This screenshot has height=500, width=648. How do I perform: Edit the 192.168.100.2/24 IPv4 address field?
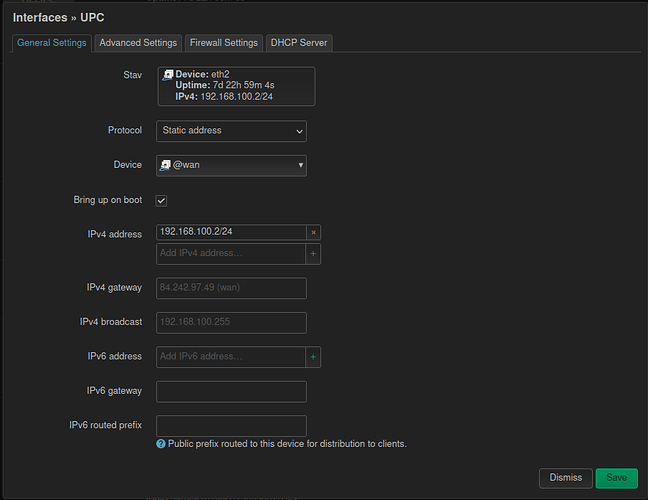[231, 232]
